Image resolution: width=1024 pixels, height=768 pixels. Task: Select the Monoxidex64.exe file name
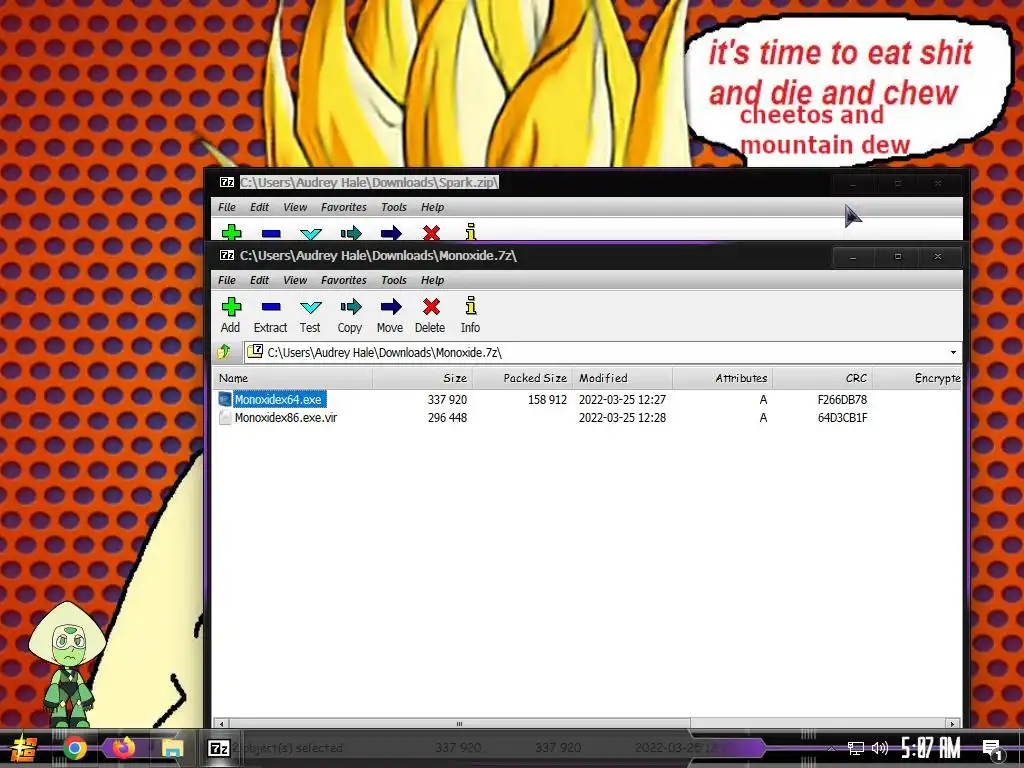(x=278, y=400)
